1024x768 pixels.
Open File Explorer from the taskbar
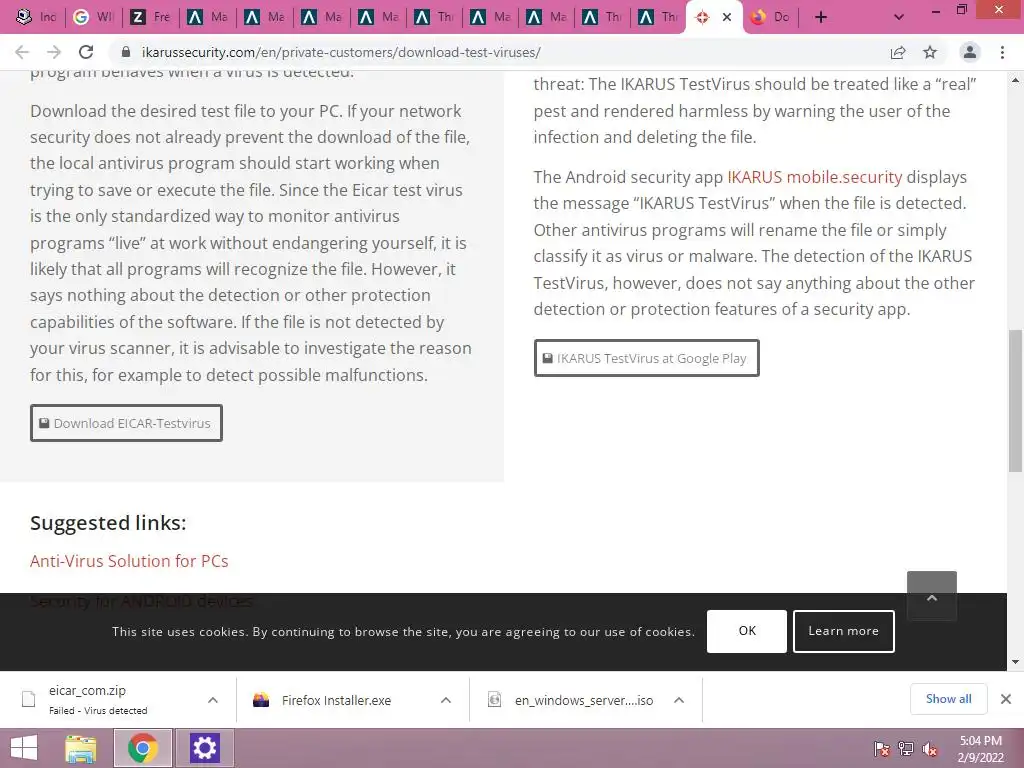click(x=82, y=748)
